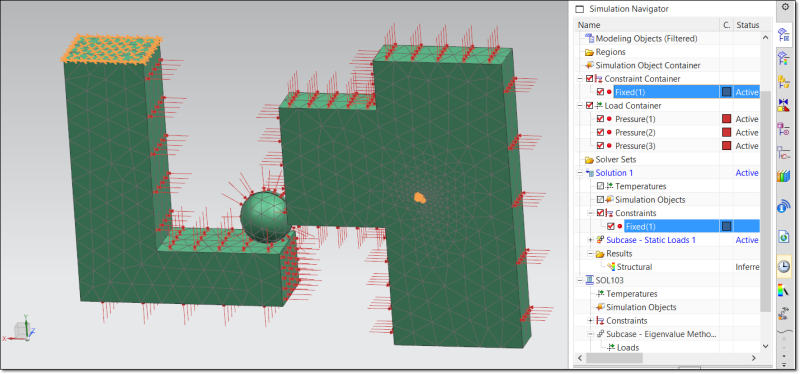This screenshot has width=800, height=374.
Task: Click the Solution 1 node icon
Action: tap(589, 173)
